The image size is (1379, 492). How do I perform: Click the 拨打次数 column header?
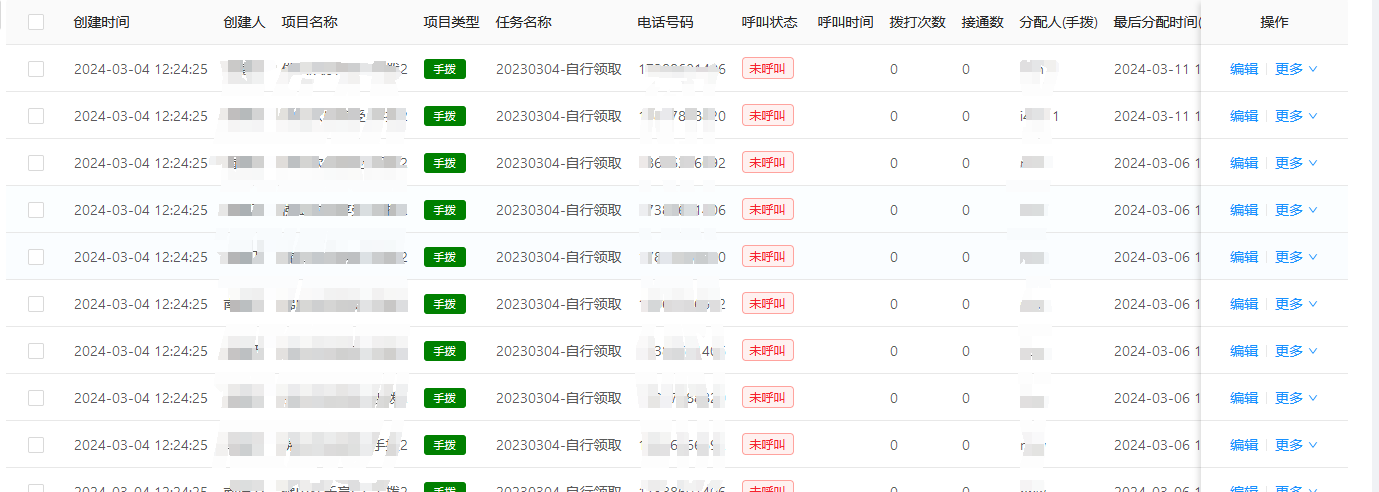coord(917,22)
